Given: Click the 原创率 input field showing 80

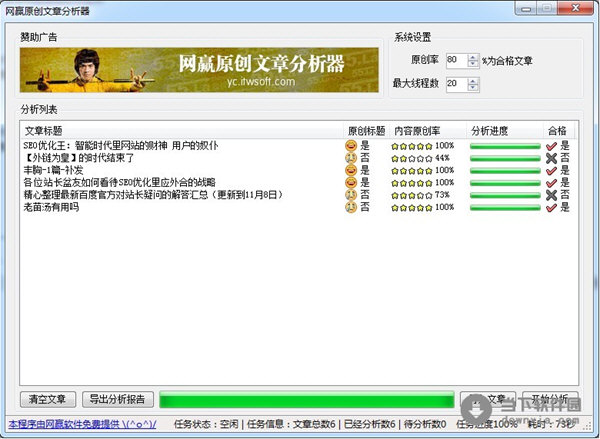Looking at the screenshot, I should tap(457, 60).
